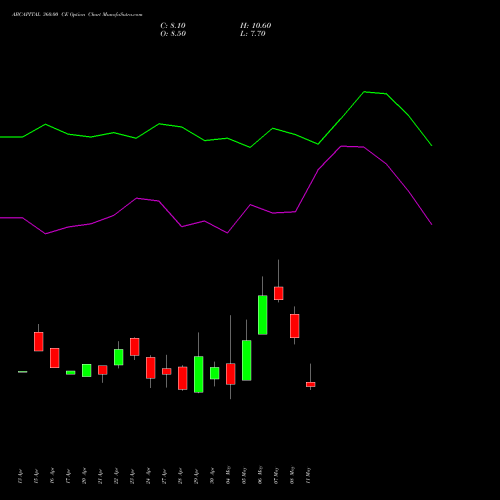Click the 30 Apr date label
The height and width of the screenshot is (500, 500).
212,476
